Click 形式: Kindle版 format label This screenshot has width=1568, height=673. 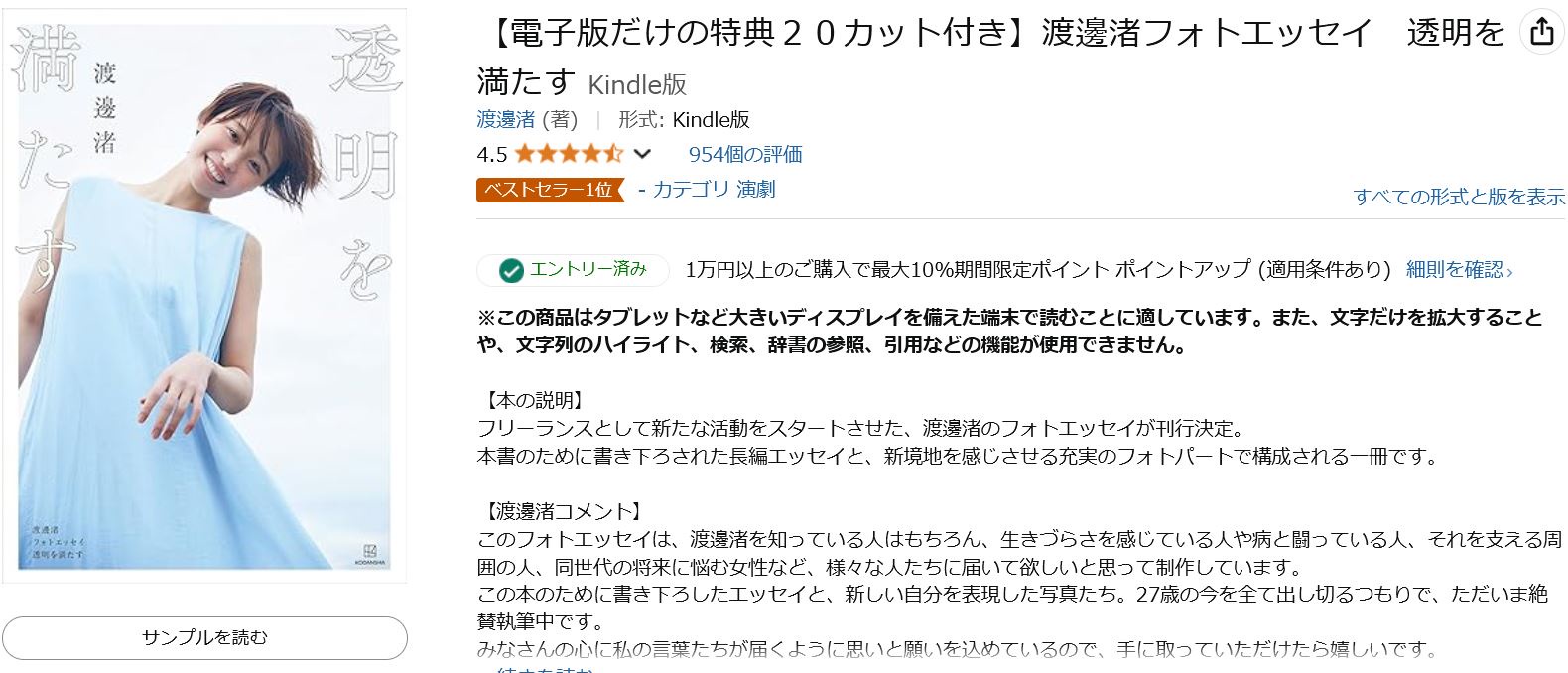click(684, 120)
